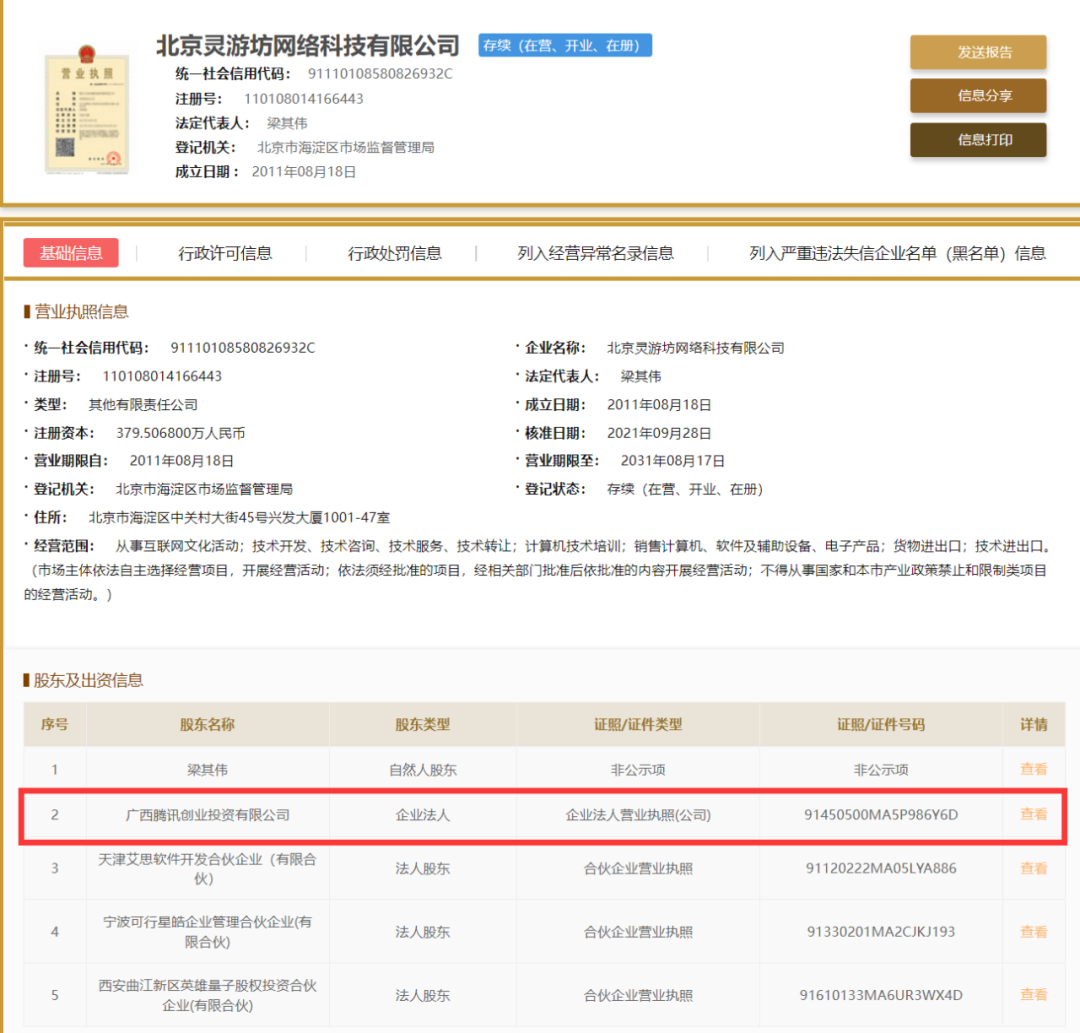View details for 西安曲江新区英雄量子股权投资合伙企业
Image resolution: width=1080 pixels, height=1033 pixels.
click(x=1033, y=995)
